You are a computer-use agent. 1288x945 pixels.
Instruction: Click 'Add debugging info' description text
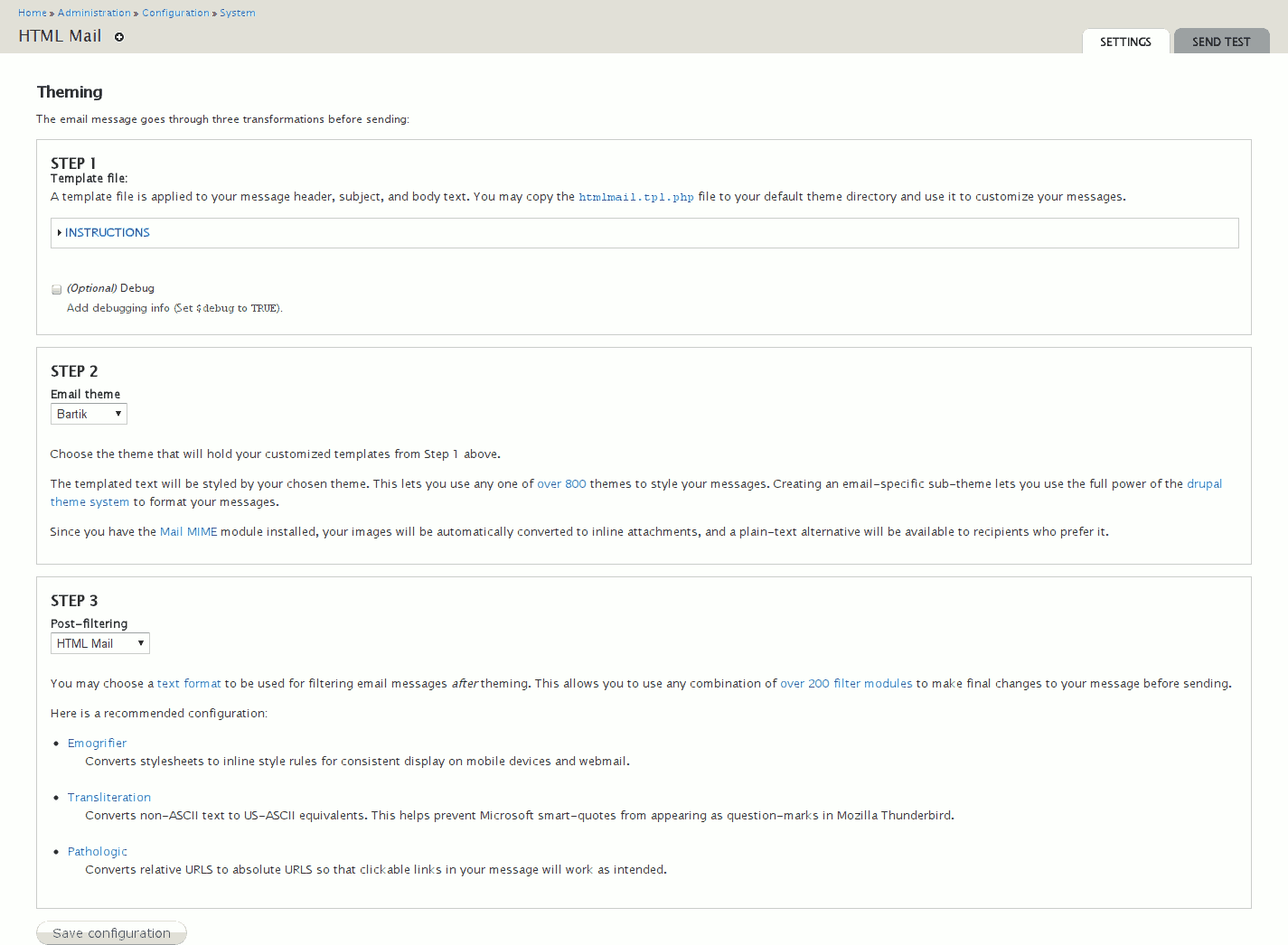[x=174, y=308]
